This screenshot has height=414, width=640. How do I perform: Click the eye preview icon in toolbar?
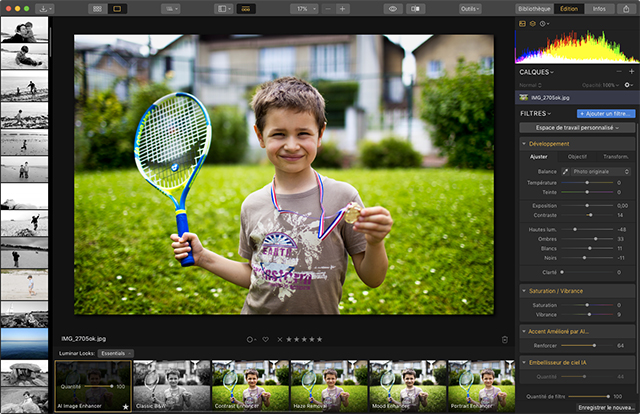pyautogui.click(x=392, y=8)
